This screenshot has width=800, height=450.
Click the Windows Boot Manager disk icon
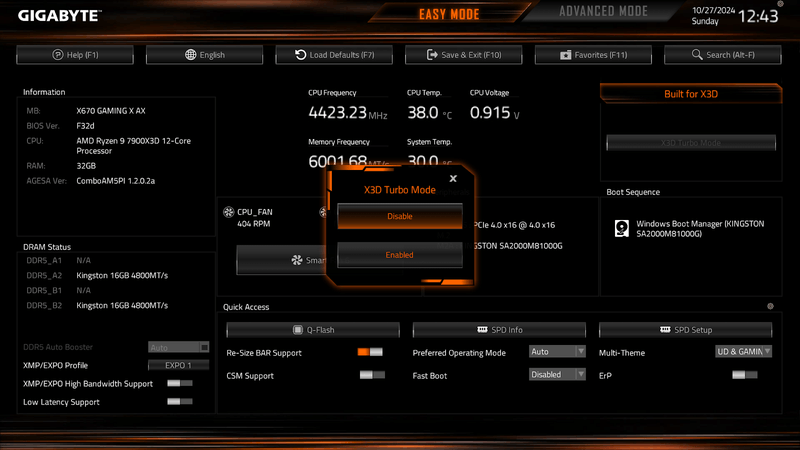pyautogui.click(x=621, y=229)
